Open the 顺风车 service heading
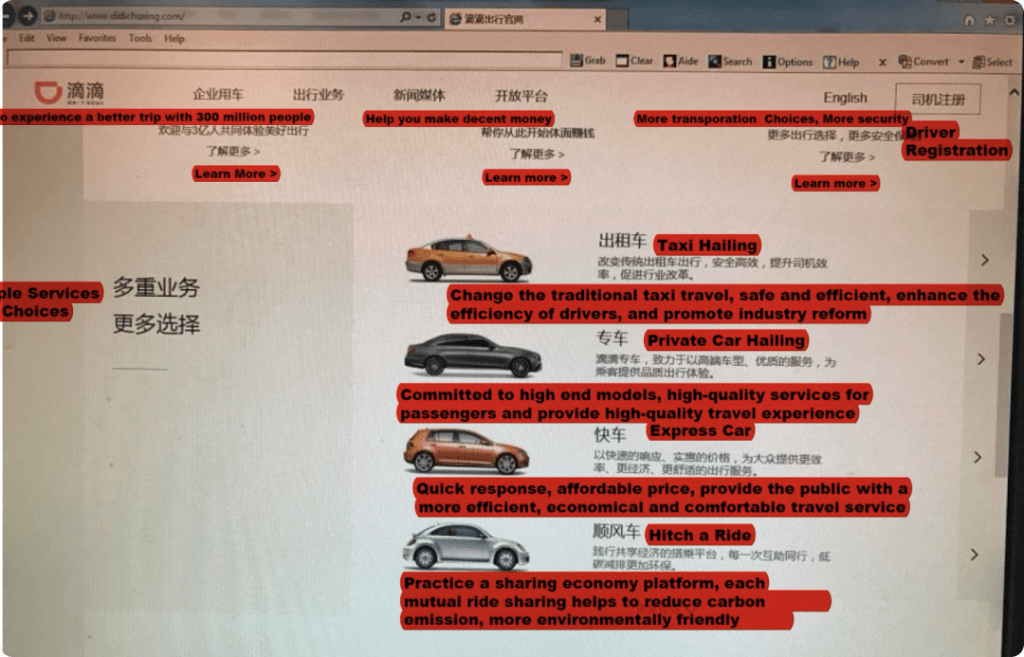This screenshot has width=1024, height=657. (x=616, y=532)
